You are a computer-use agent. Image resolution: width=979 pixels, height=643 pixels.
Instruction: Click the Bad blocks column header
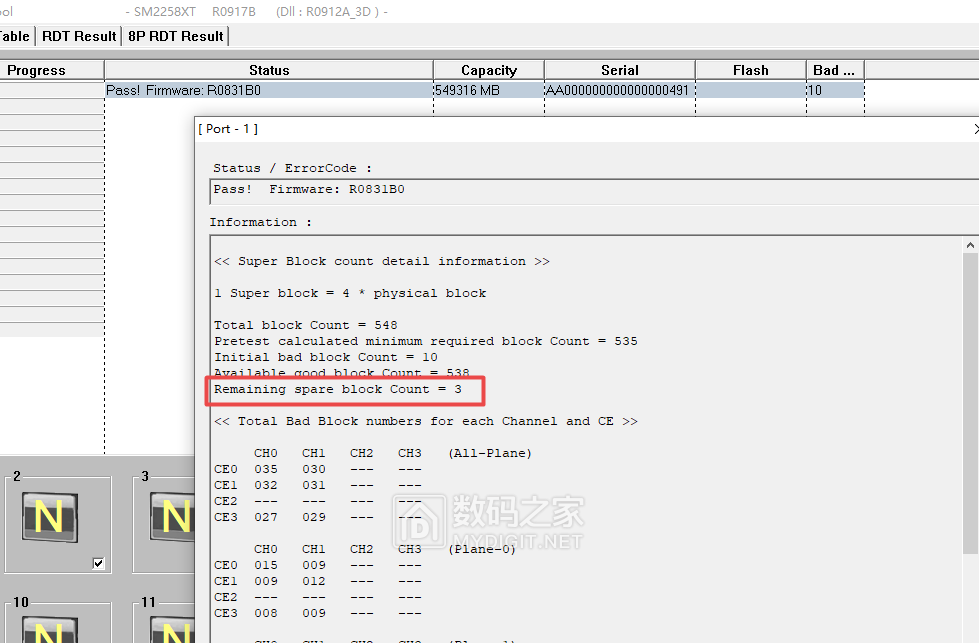point(834,70)
